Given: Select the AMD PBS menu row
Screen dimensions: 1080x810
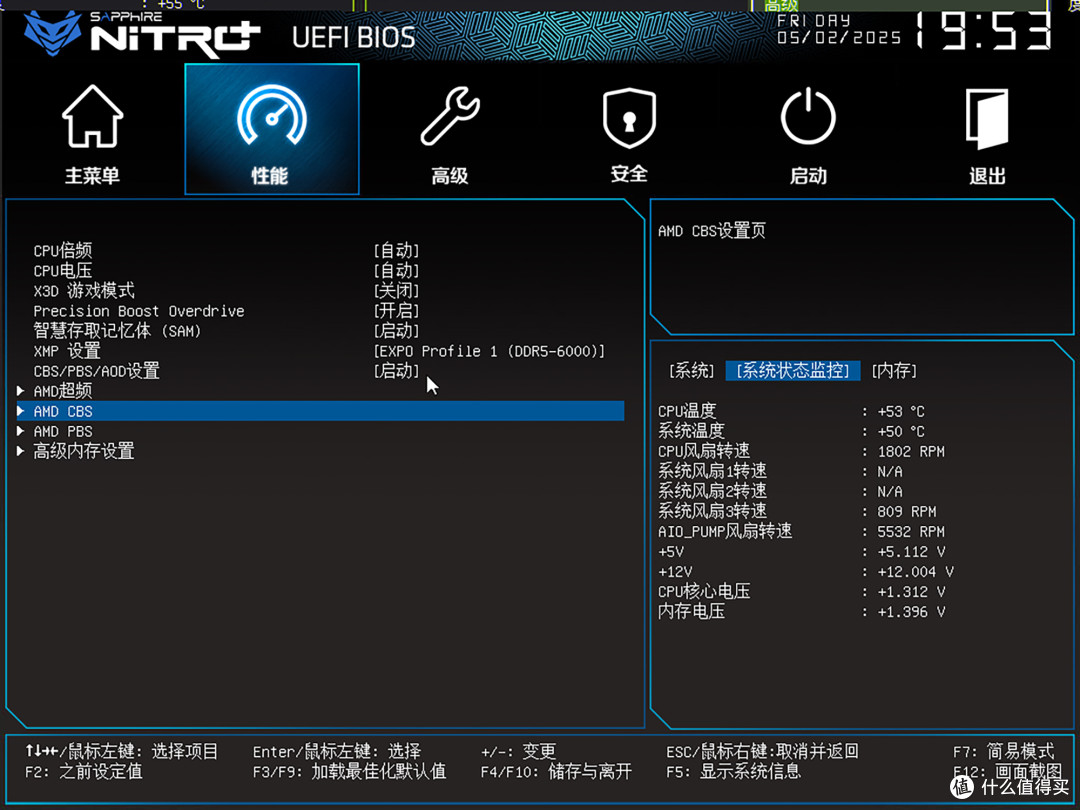Looking at the screenshot, I should point(320,431).
